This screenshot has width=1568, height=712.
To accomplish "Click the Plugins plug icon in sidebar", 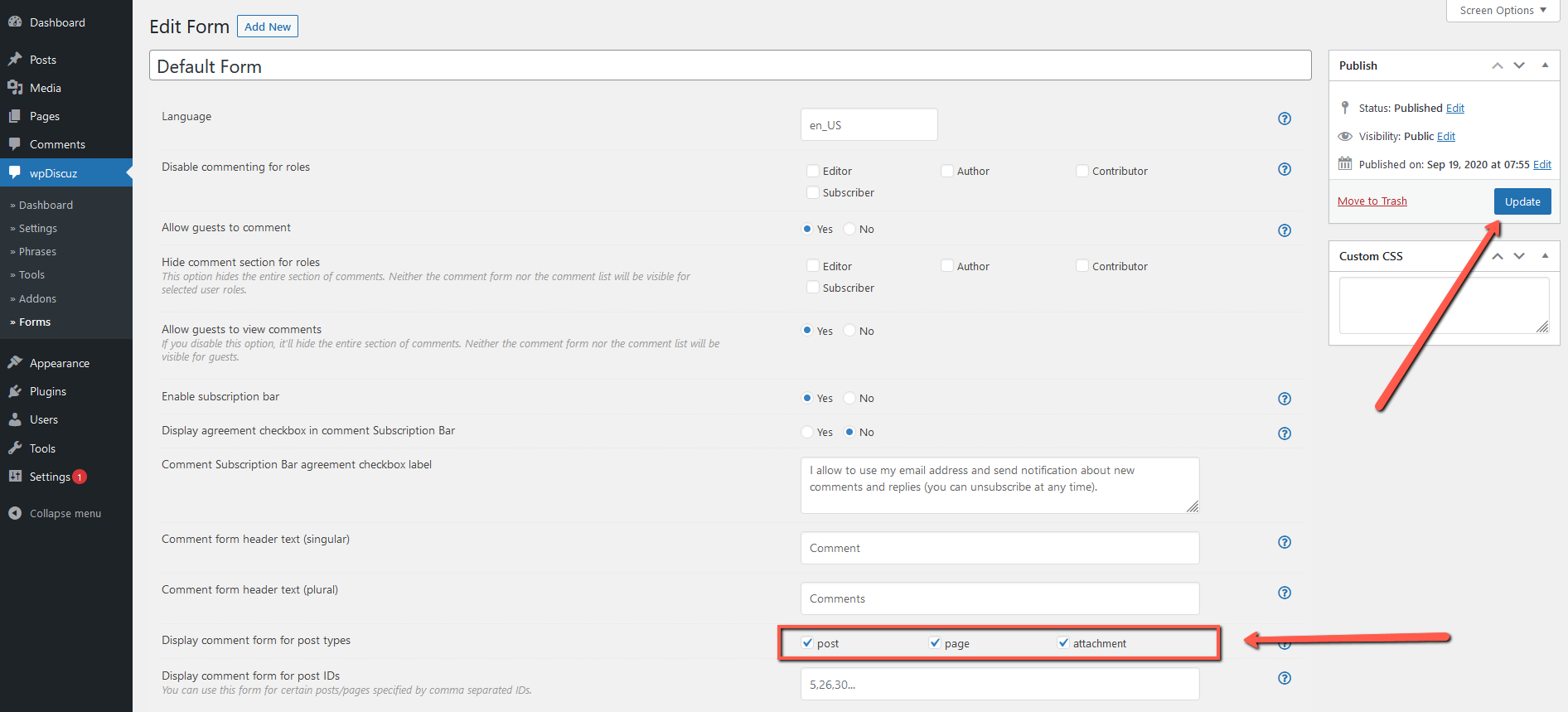I will (15, 391).
